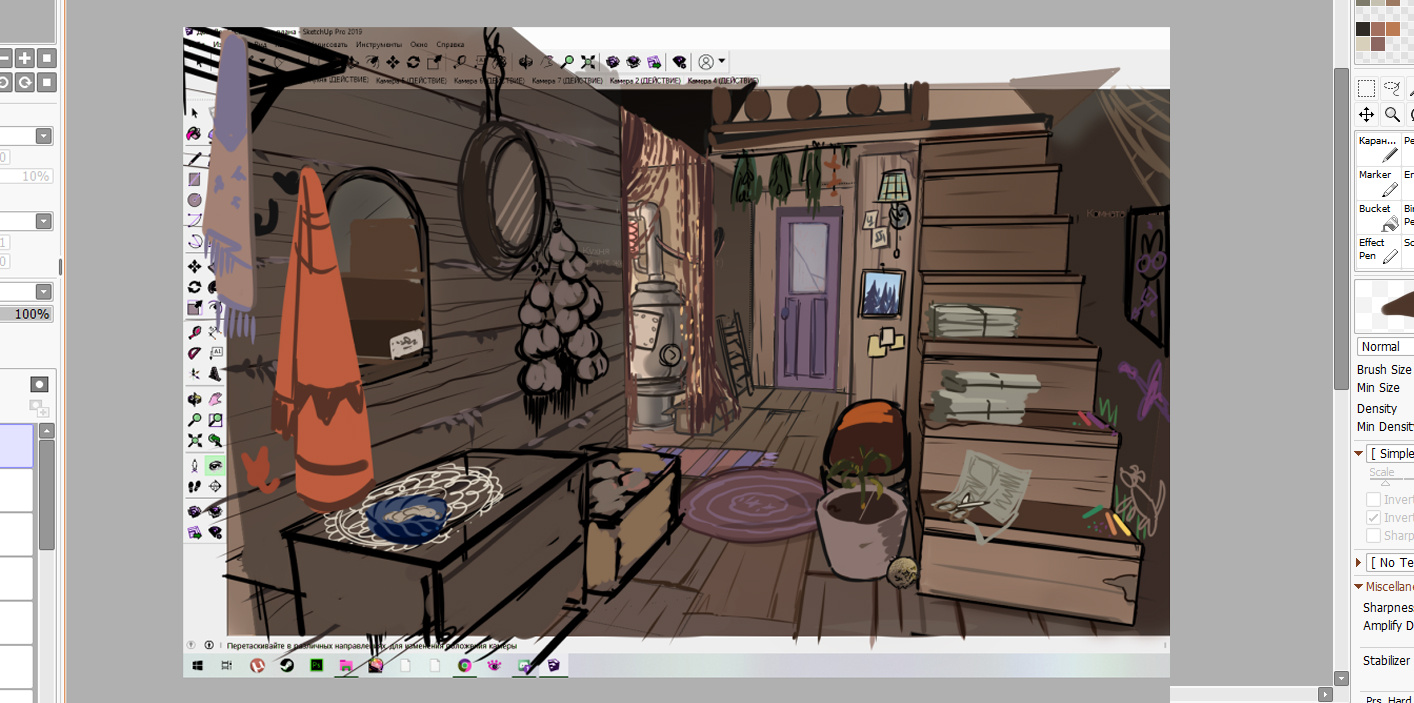Image resolution: width=1414 pixels, height=703 pixels.
Task: Click the Windows Start icon in painted taskbar
Action: point(198,665)
